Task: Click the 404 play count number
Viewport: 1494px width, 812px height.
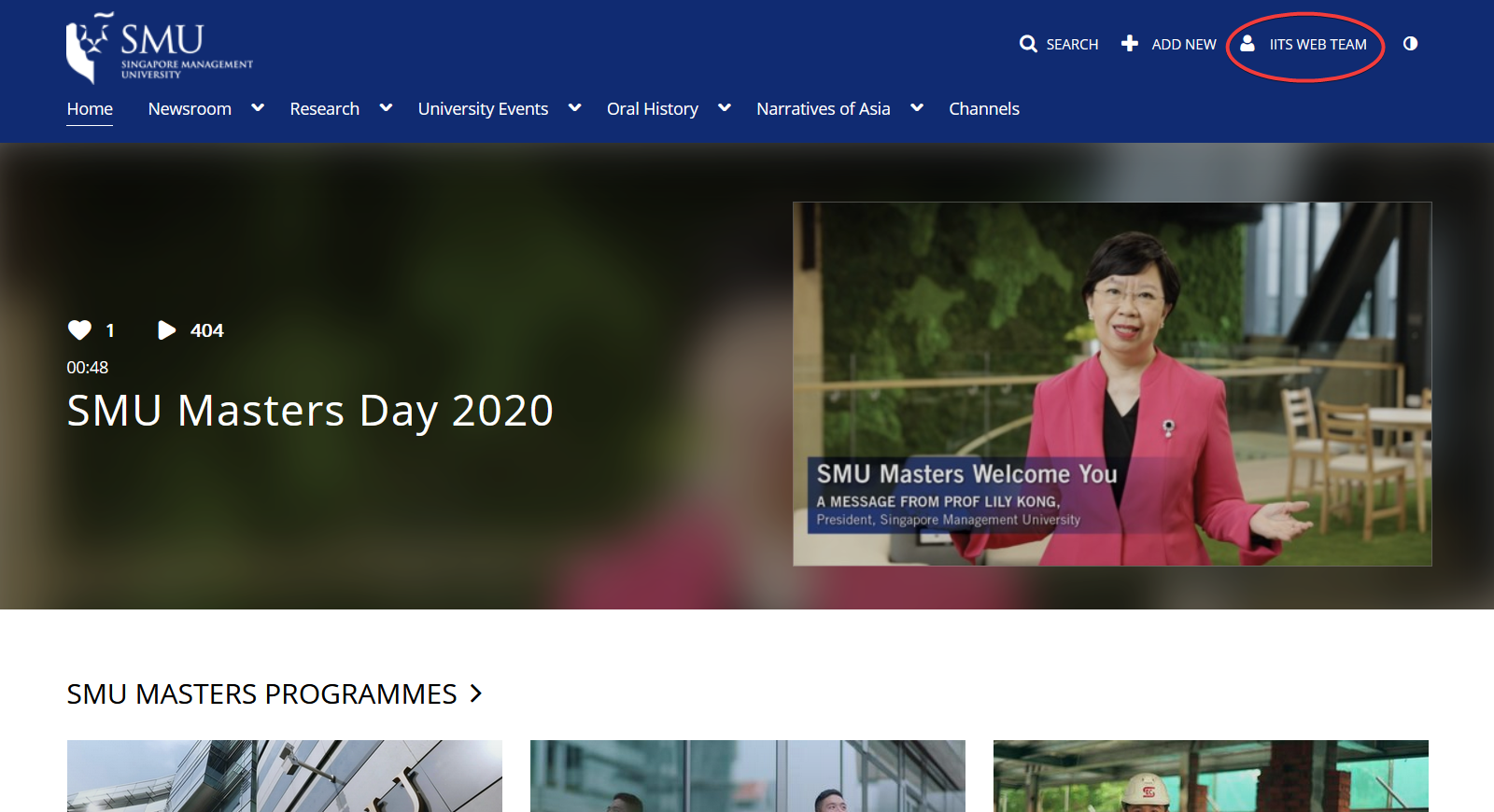Action: 206,330
